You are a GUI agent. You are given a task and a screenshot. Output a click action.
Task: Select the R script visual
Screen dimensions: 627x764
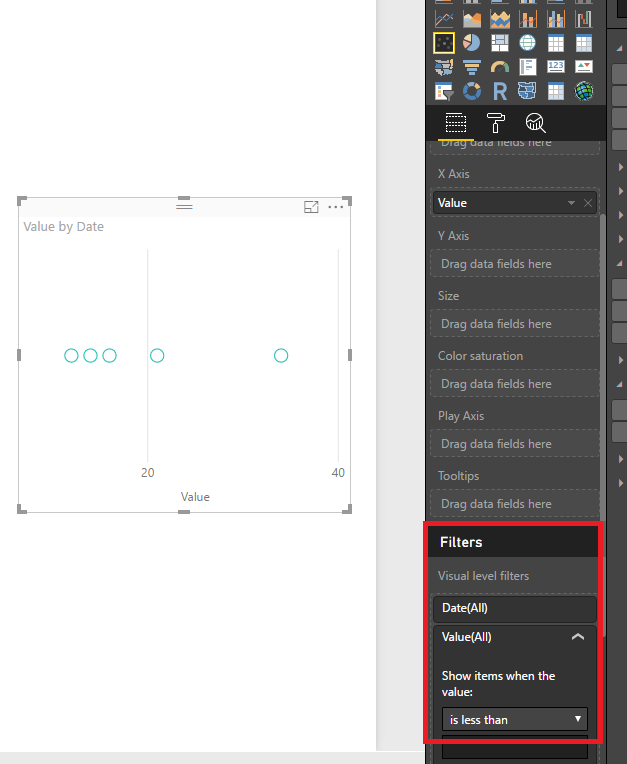(500, 91)
